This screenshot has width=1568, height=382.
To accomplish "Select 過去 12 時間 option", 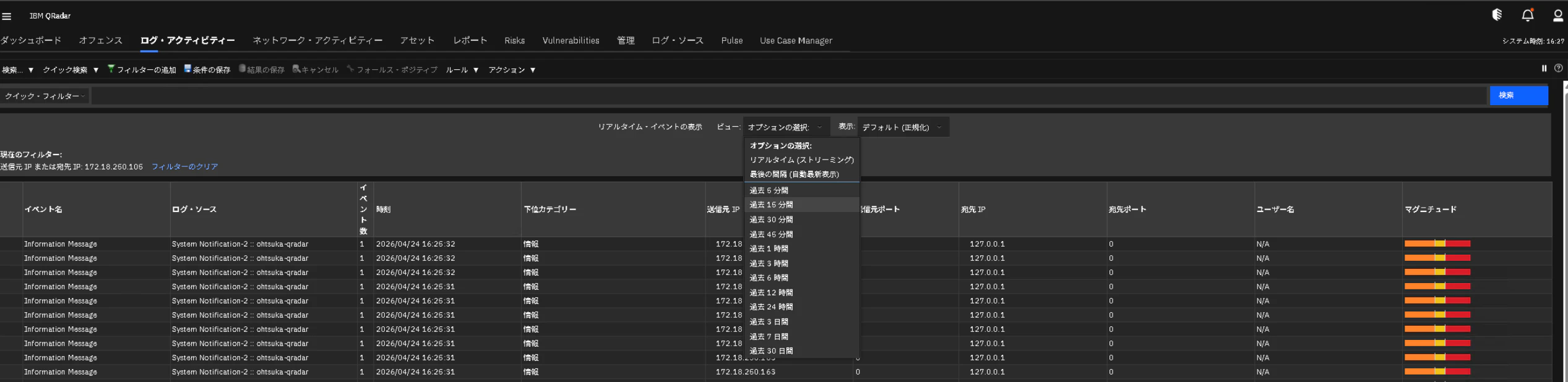I will point(801,292).
